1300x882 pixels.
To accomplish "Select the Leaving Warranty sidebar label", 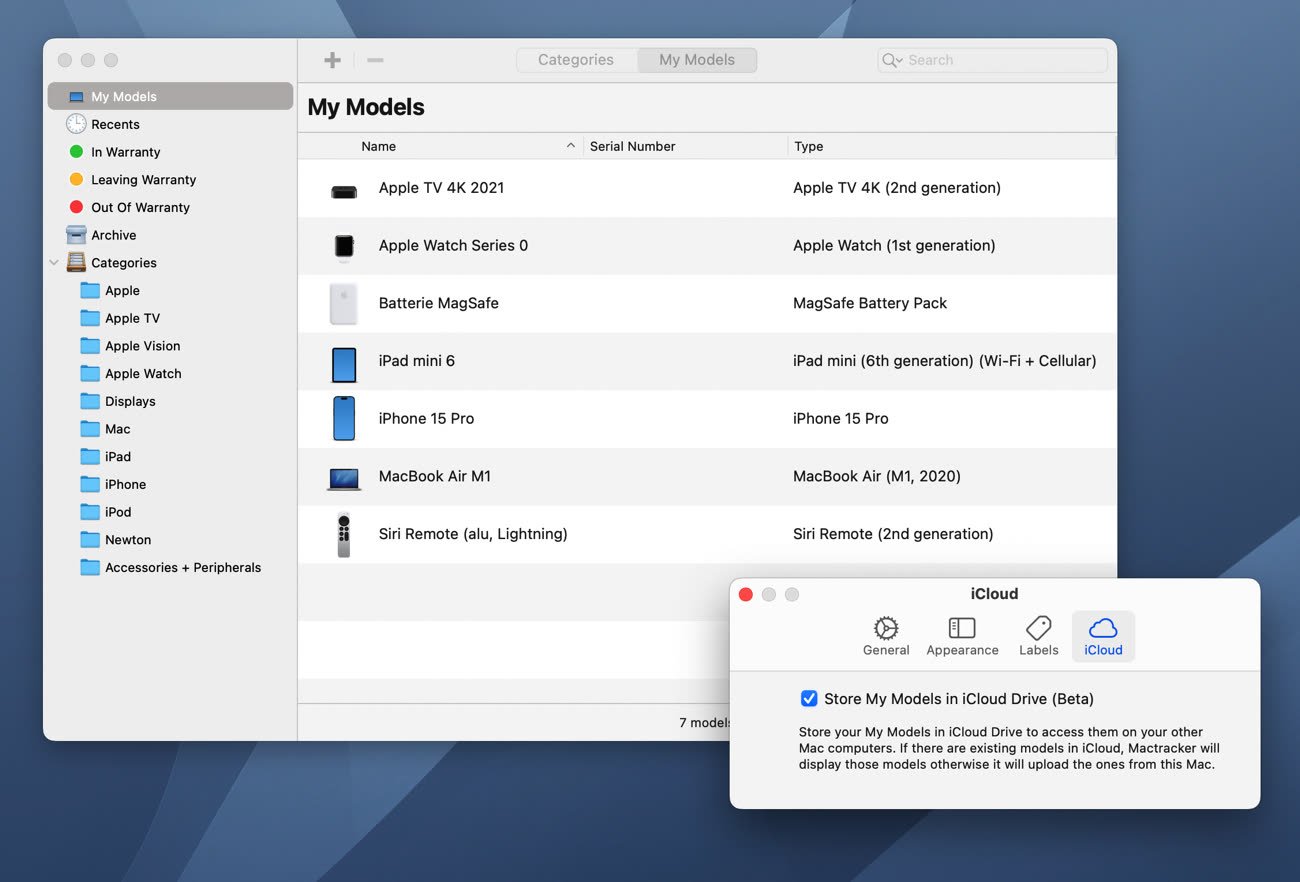I will pos(144,180).
